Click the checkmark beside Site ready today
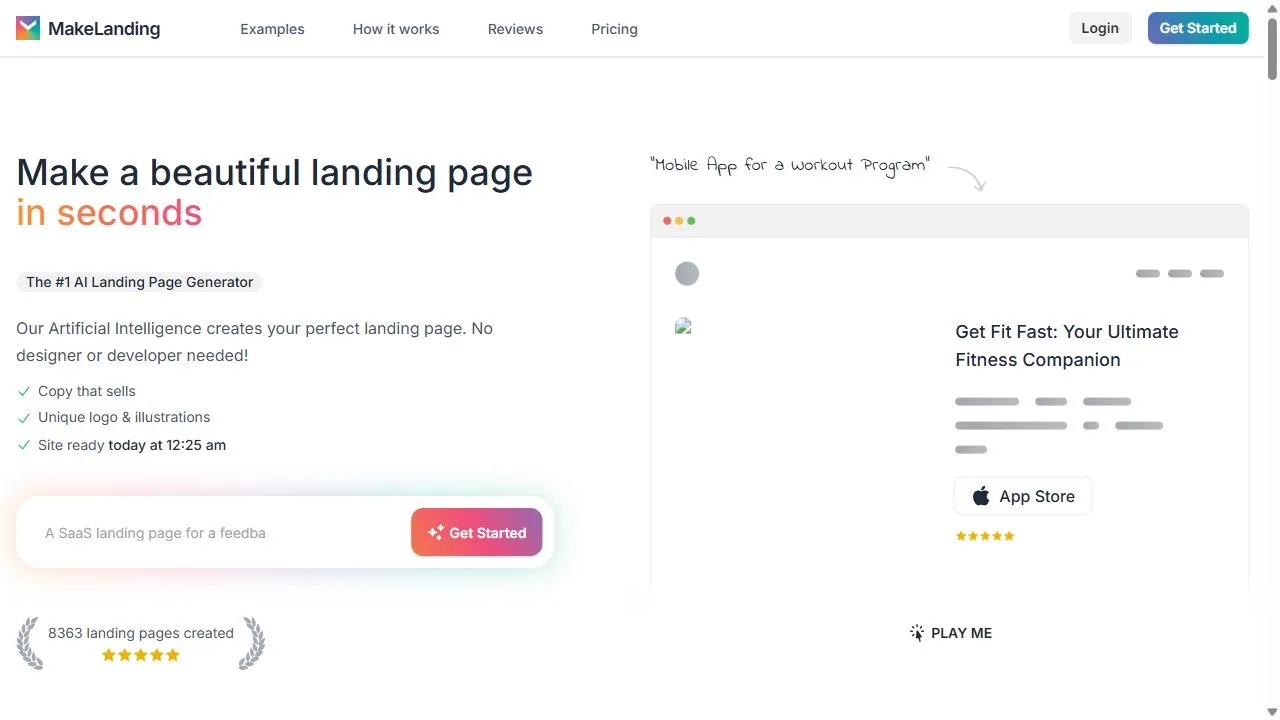The width and height of the screenshot is (1280, 720). click(x=24, y=446)
